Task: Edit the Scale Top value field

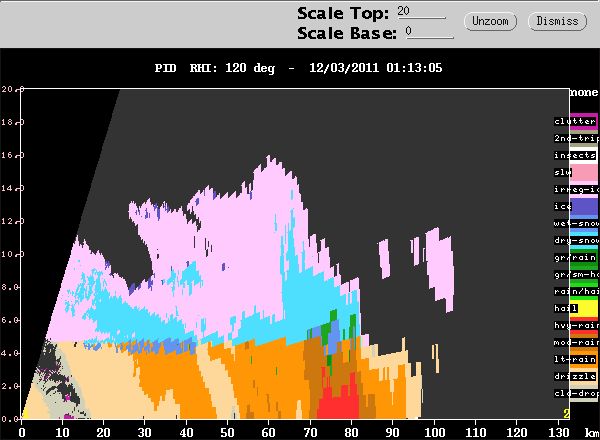Action: [421, 11]
